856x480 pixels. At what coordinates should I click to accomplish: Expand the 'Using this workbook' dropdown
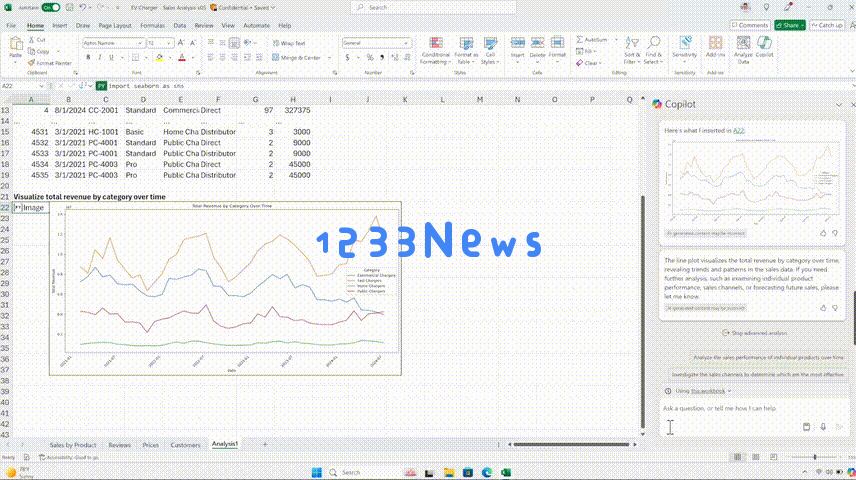coord(729,391)
